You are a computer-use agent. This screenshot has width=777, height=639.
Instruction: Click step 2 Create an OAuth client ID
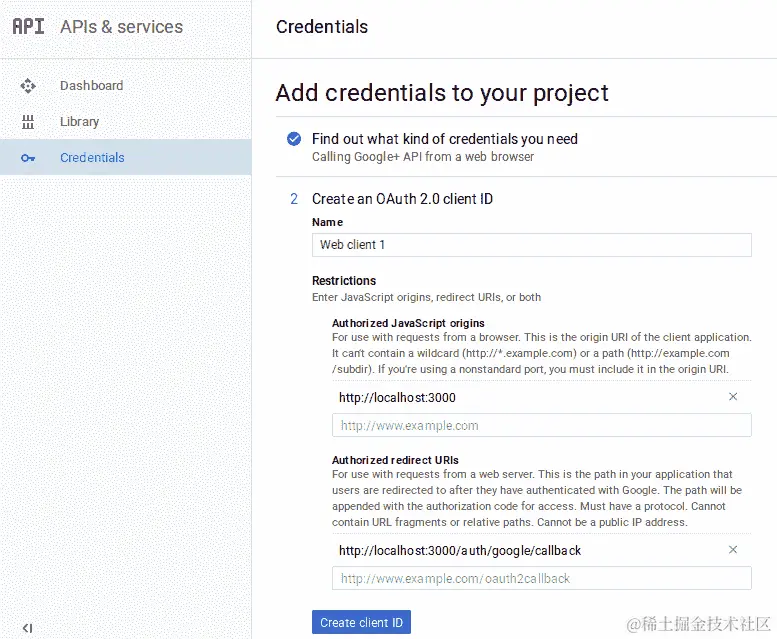pos(402,199)
